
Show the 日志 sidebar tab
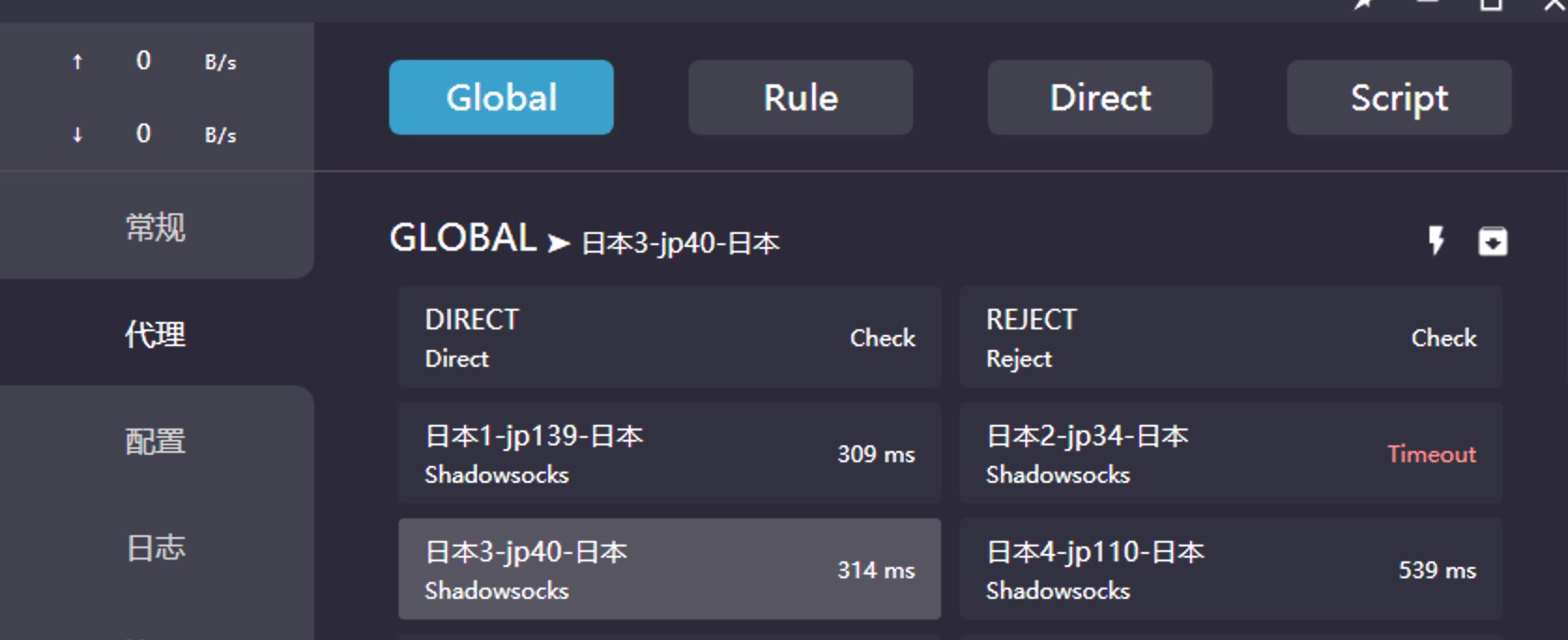click(x=155, y=547)
